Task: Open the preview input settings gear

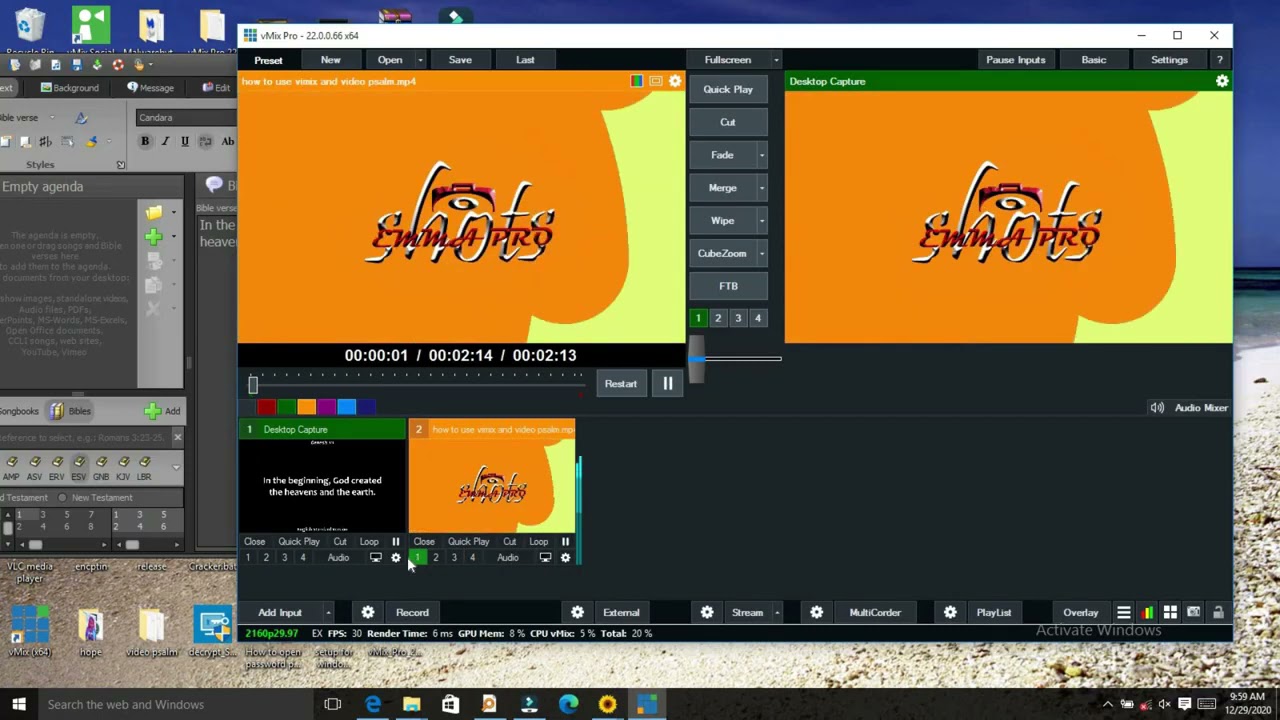Action: [675, 81]
